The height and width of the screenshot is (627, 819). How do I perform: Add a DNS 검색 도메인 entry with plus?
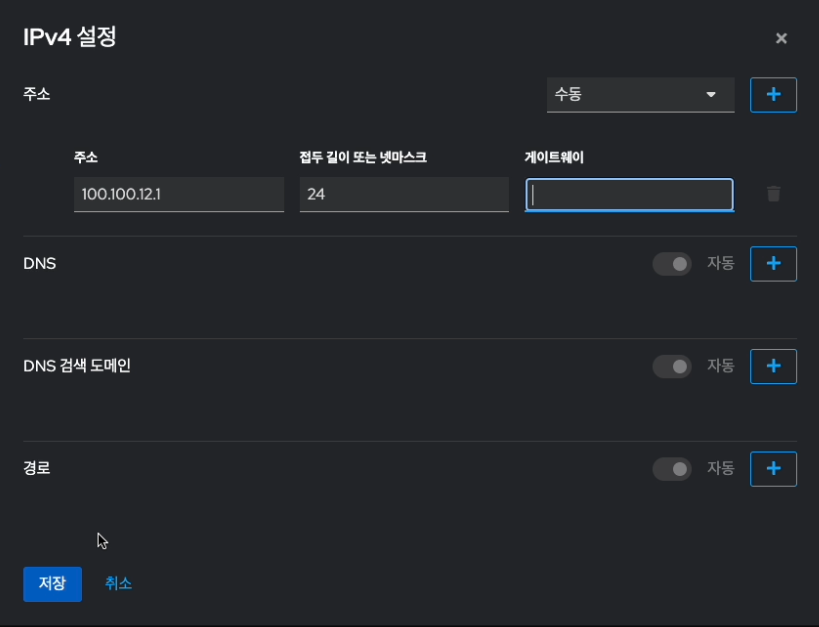[773, 366]
